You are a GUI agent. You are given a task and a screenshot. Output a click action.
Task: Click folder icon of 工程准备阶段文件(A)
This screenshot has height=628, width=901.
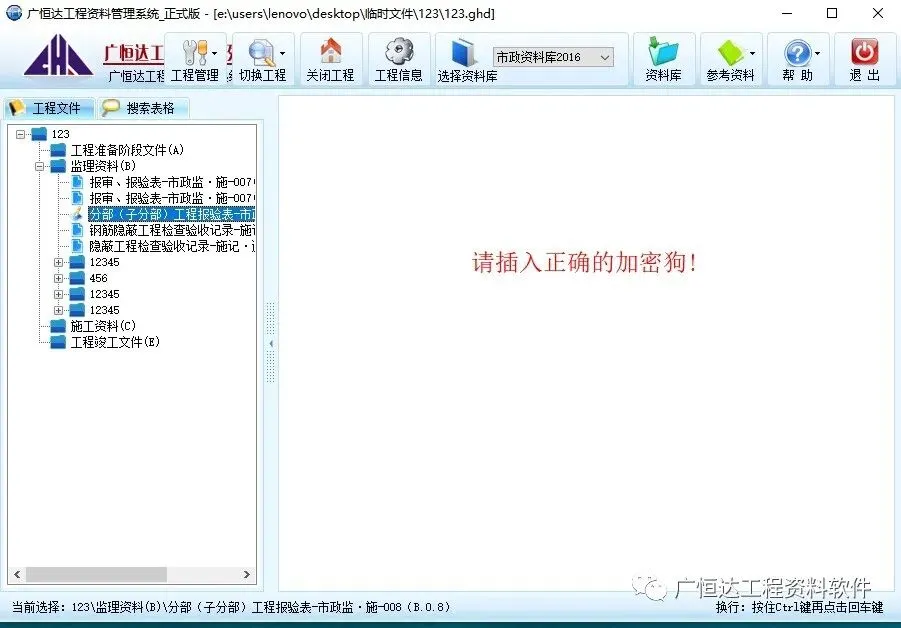(x=58, y=150)
